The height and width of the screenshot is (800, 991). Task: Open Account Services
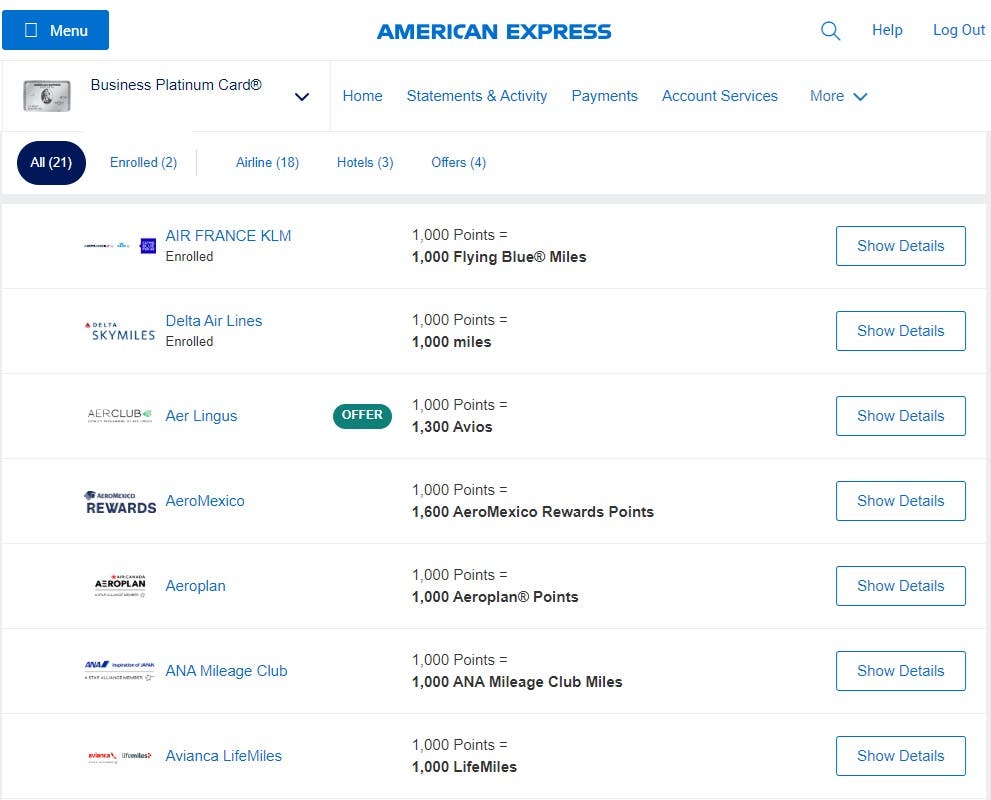719,96
